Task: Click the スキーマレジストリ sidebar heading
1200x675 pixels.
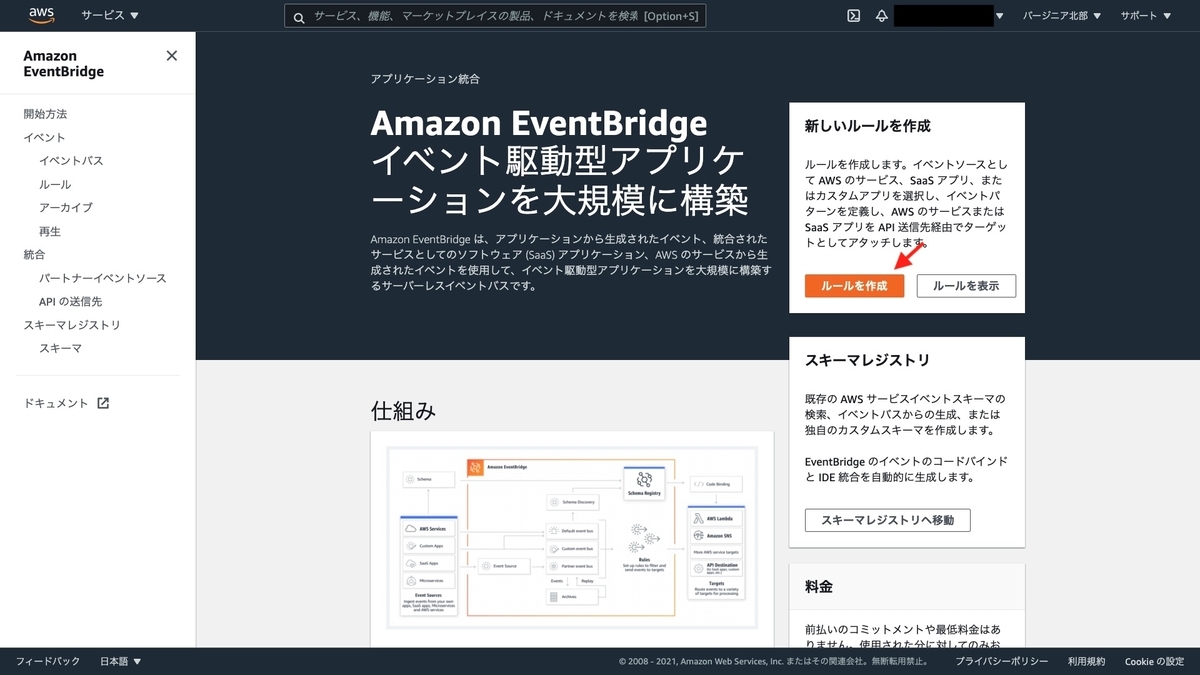Action: (72, 325)
